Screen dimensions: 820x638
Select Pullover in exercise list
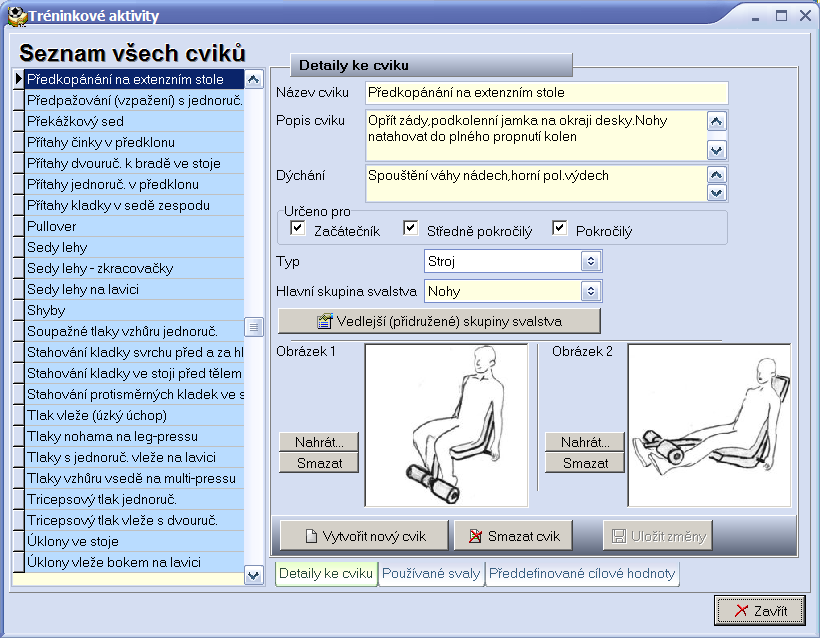[134, 226]
